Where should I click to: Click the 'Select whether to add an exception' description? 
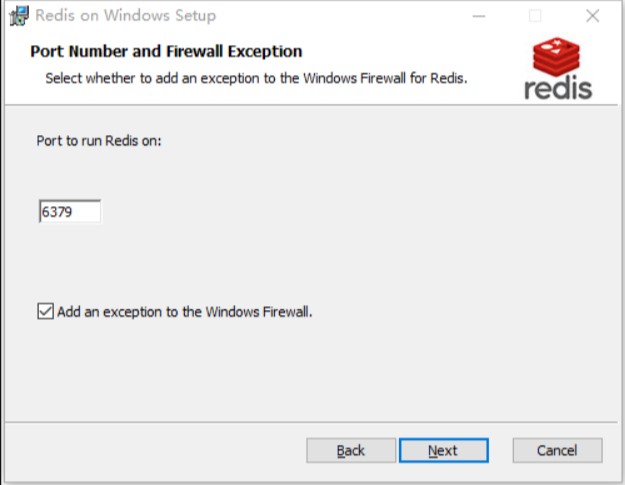pos(256,78)
